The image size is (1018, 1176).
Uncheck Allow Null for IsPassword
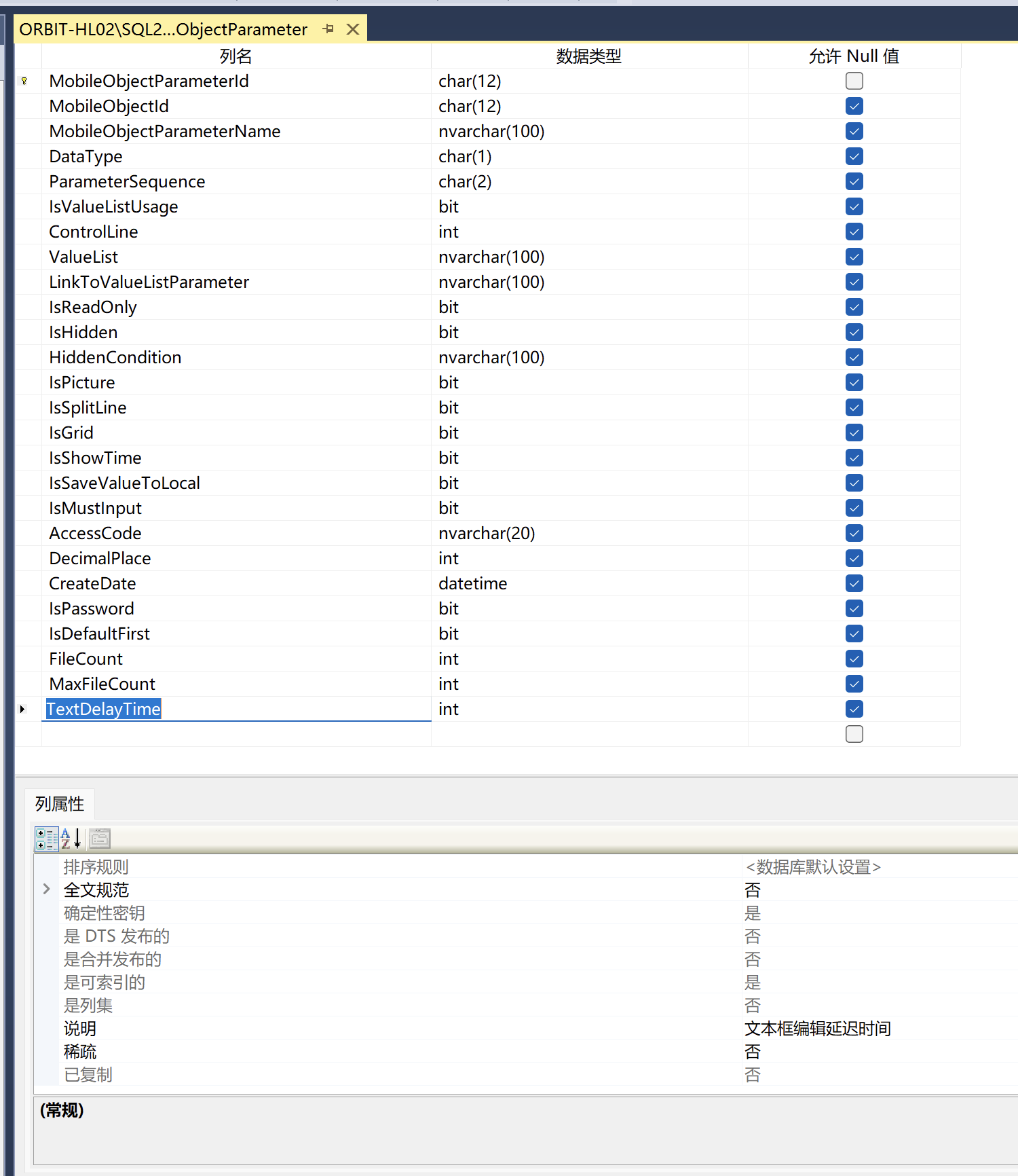(x=854, y=608)
